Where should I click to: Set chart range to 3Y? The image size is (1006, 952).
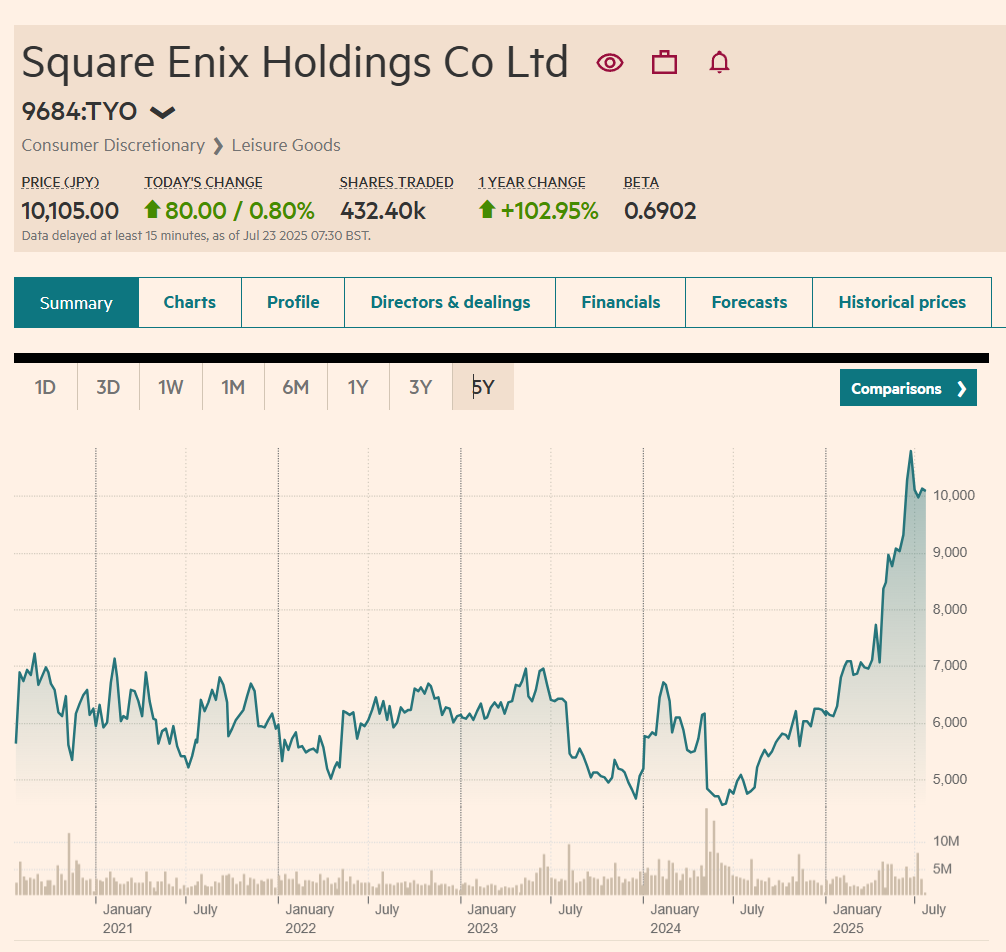(420, 387)
